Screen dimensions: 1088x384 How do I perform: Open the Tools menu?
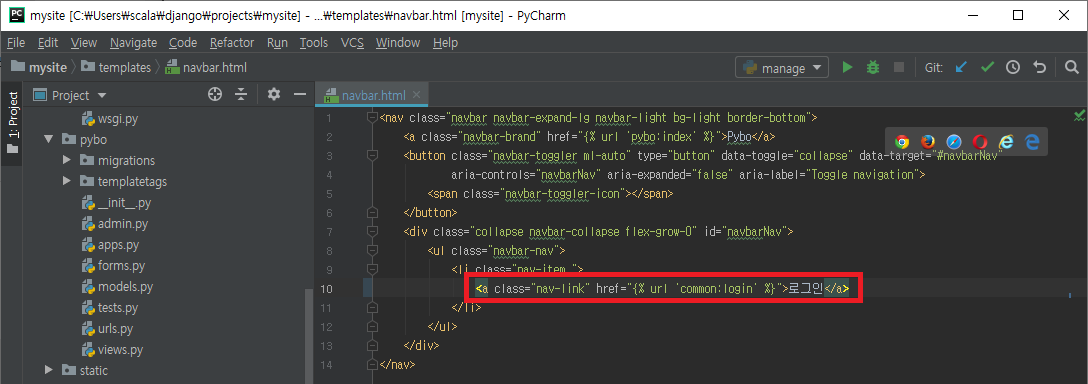[314, 43]
